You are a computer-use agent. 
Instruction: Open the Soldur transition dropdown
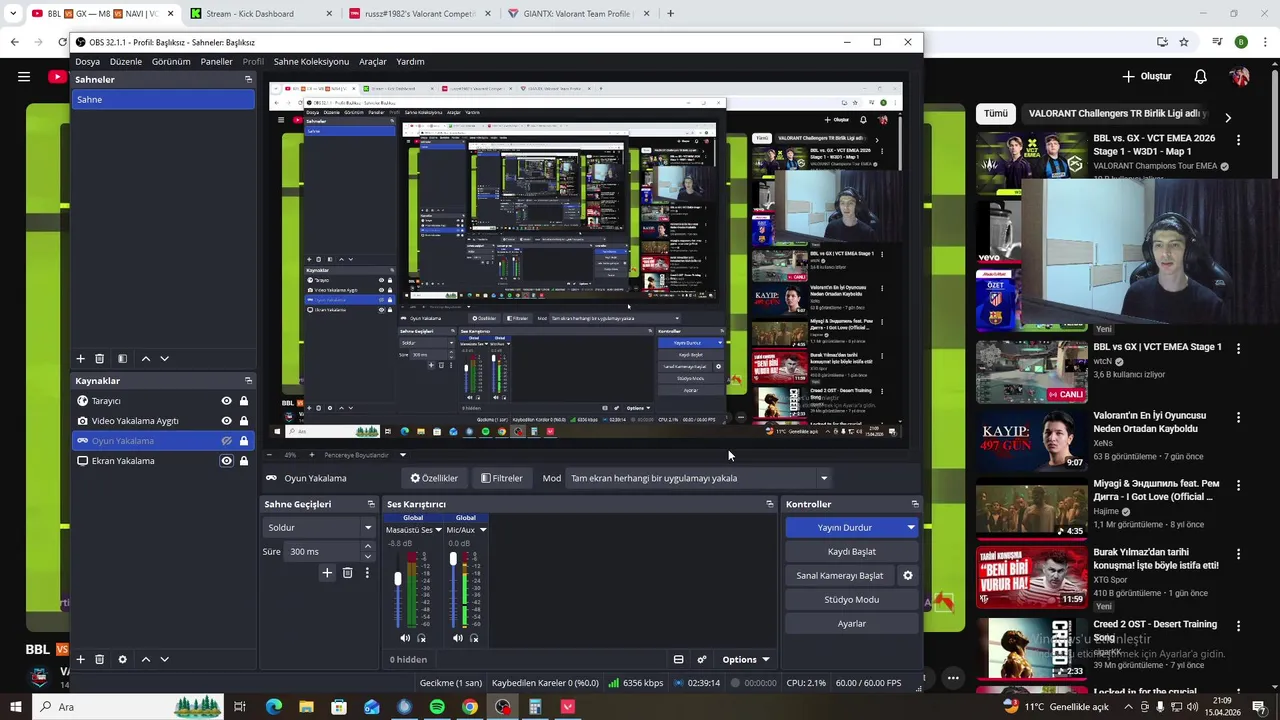(x=319, y=528)
